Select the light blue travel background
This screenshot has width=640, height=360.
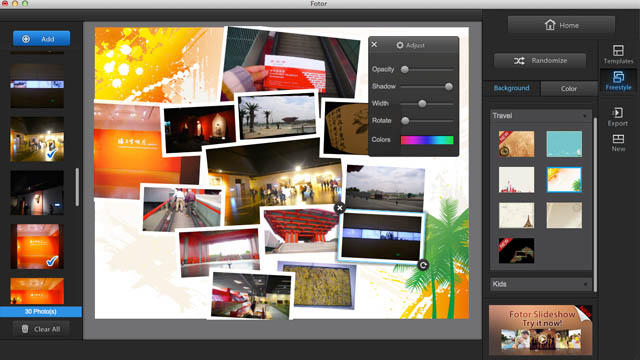pyautogui.click(x=564, y=144)
